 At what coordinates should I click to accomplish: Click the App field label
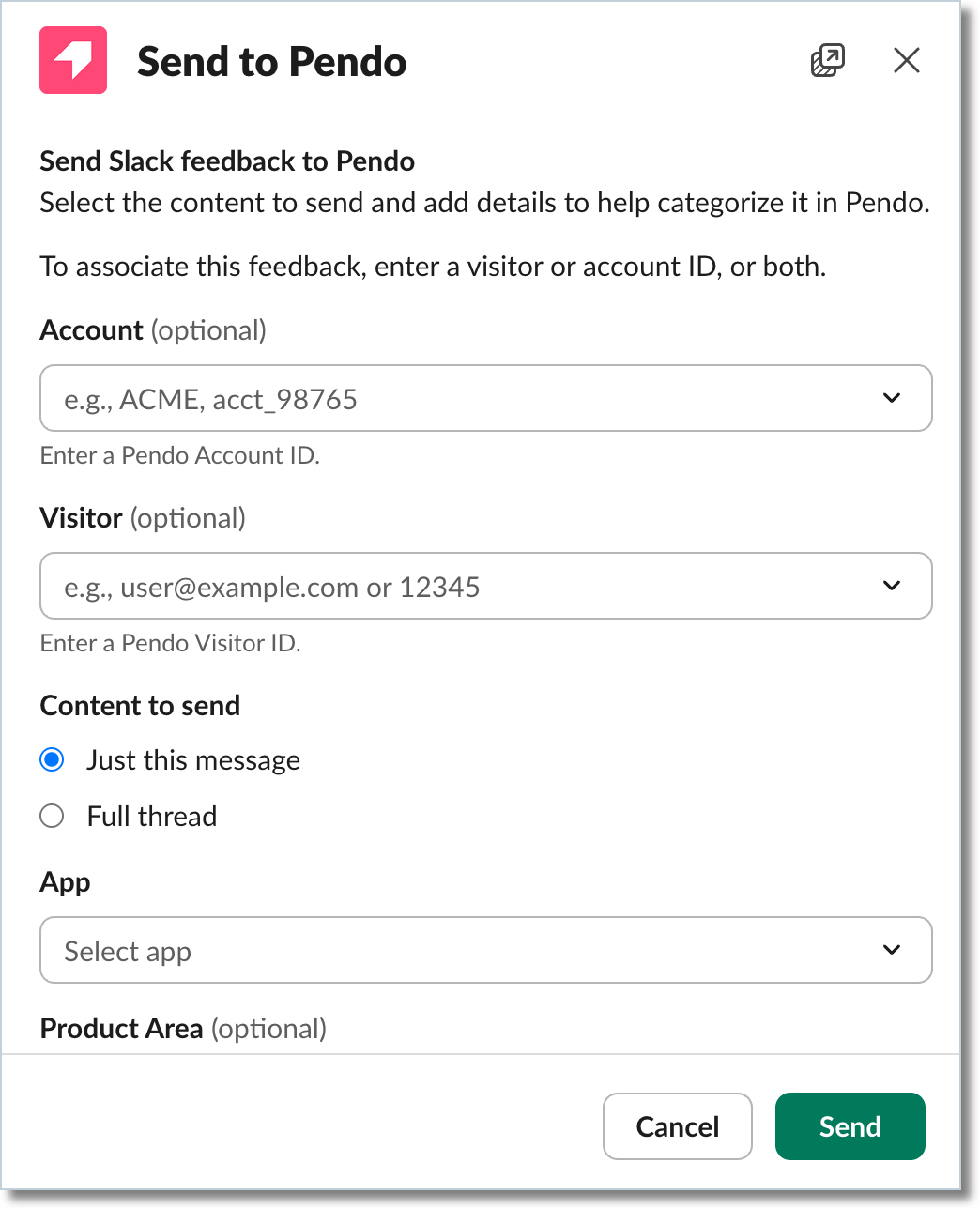coord(66,883)
